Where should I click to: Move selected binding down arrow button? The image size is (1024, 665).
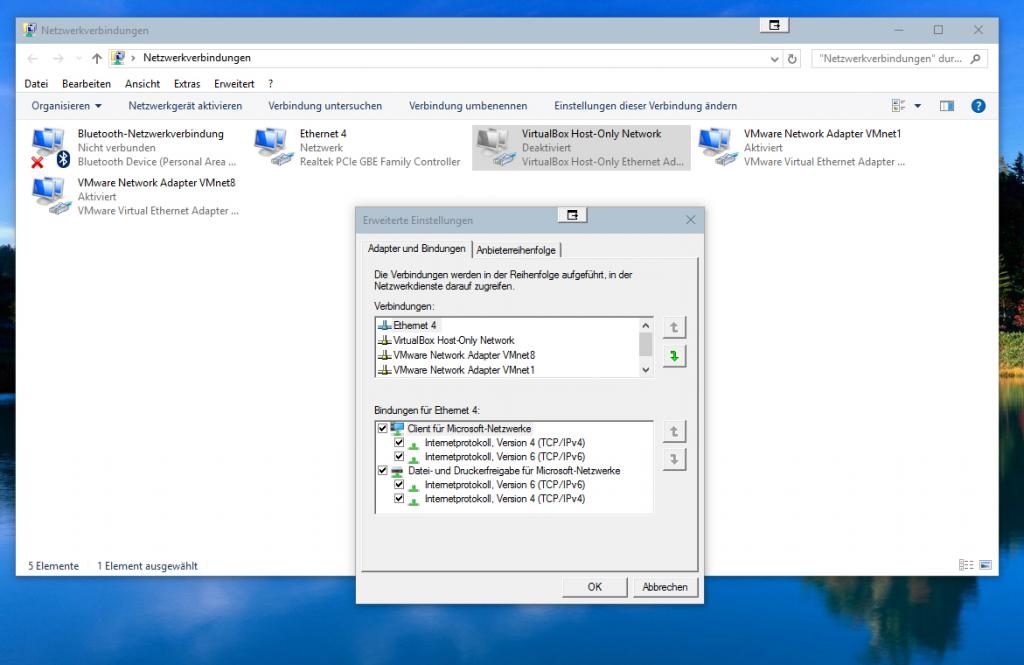coord(674,460)
